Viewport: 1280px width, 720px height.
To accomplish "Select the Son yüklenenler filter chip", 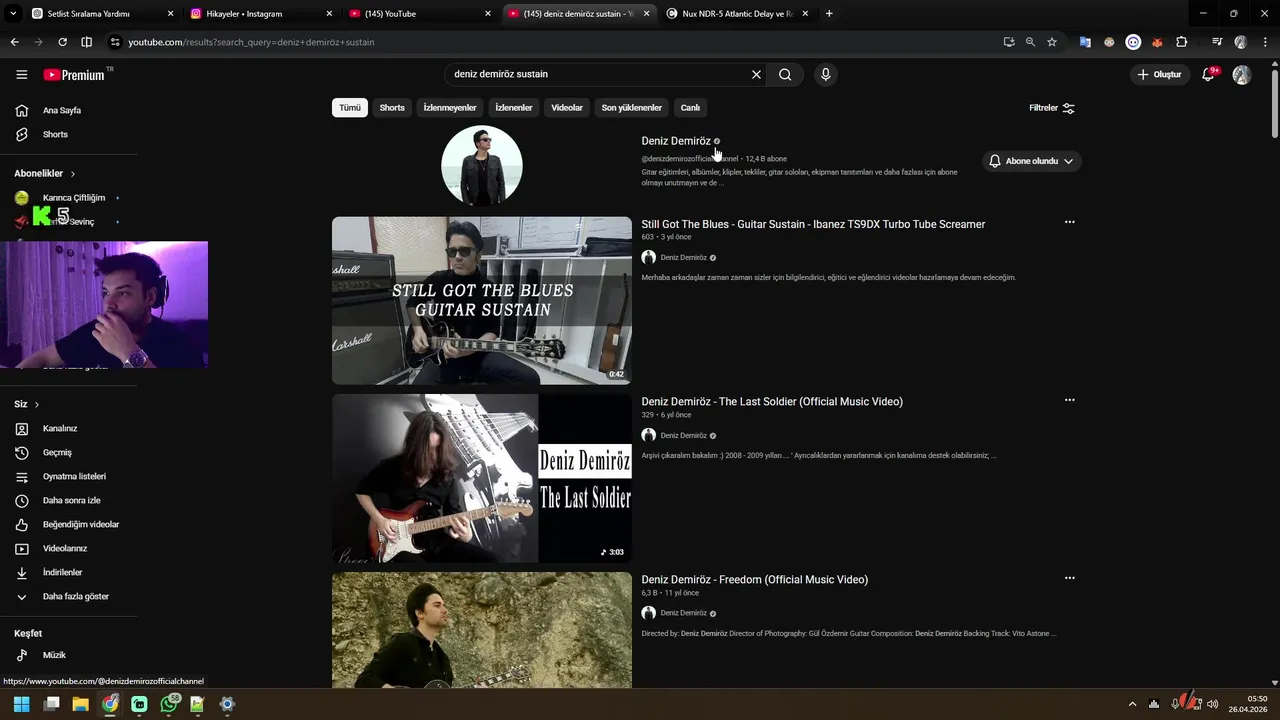I will click(631, 107).
